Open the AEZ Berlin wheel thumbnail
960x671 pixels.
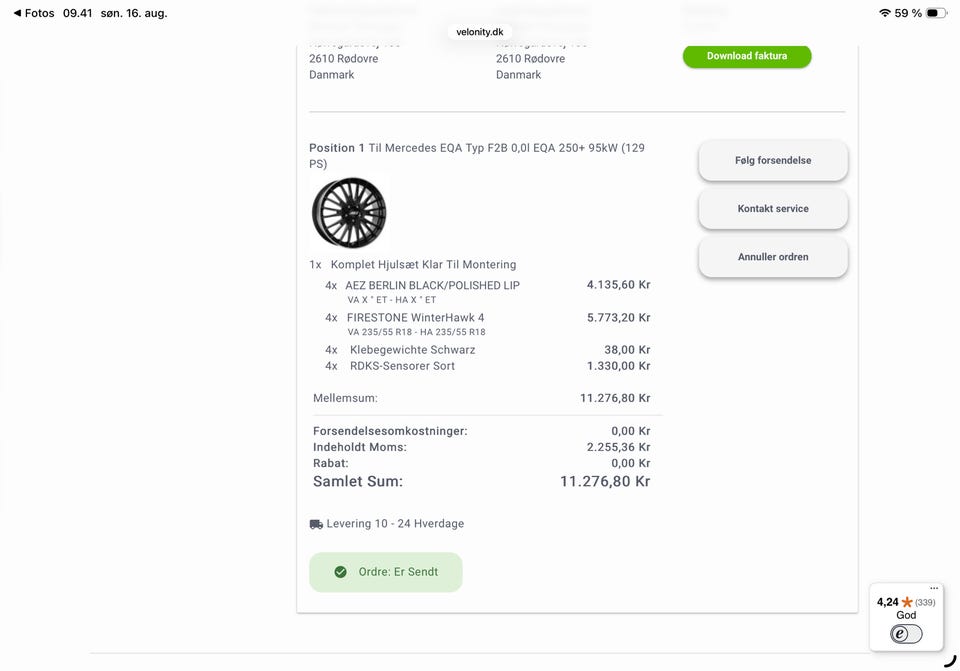[x=350, y=212]
